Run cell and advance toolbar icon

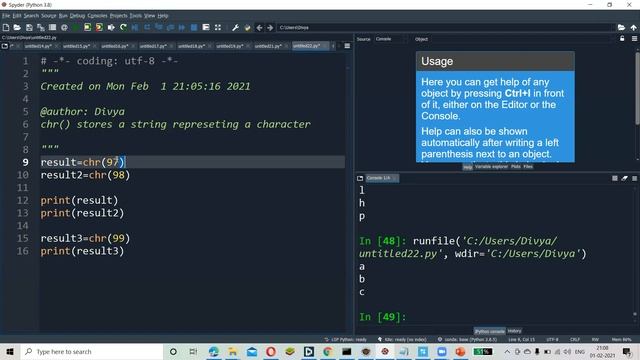pyautogui.click(x=99, y=27)
